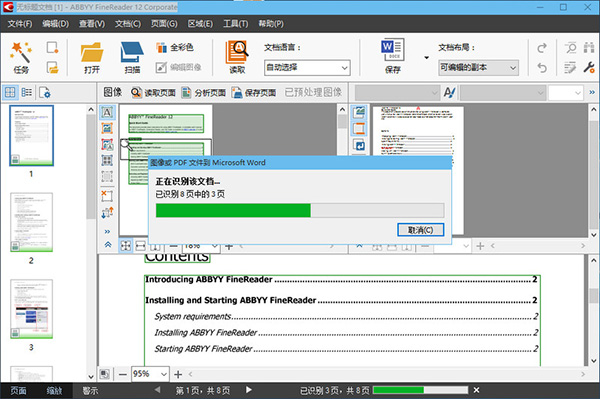
Task: Expand text toolbar overflow chevron
Action: click(592, 92)
